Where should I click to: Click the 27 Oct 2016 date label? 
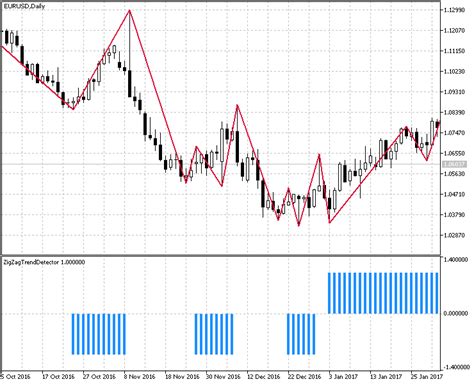tap(99, 377)
